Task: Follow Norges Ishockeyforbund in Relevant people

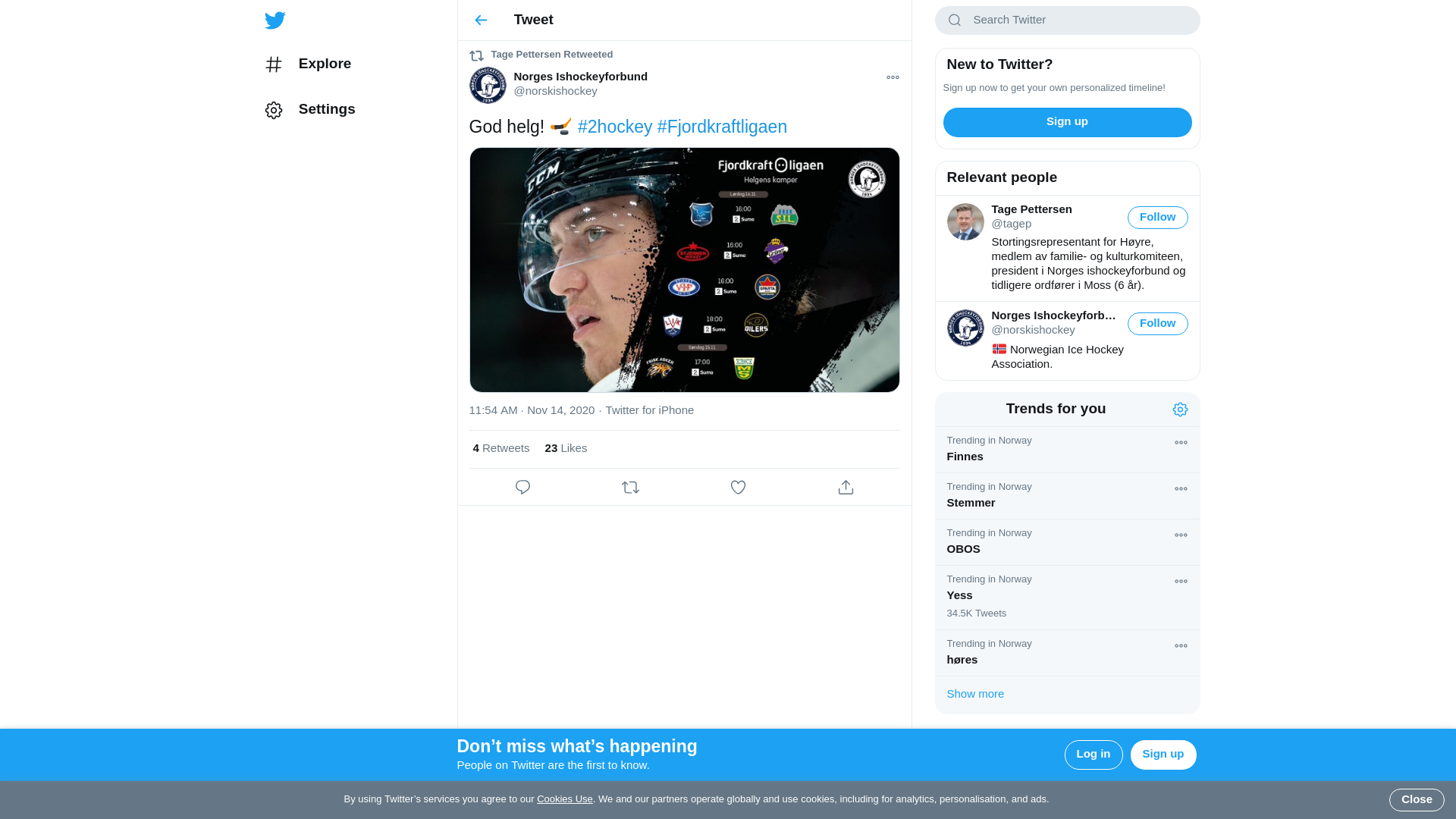Action: pos(1157,324)
